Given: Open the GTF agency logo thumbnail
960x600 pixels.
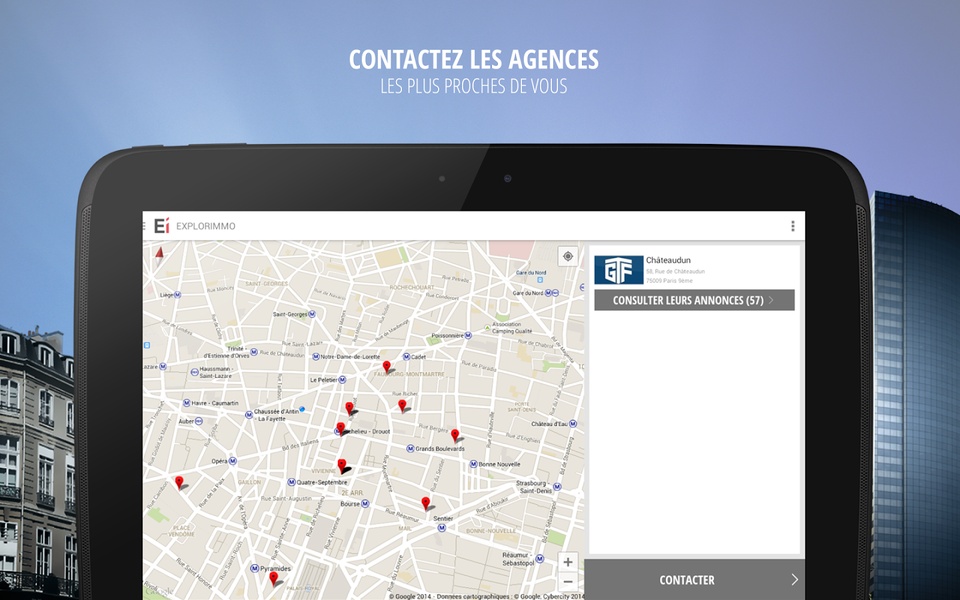Looking at the screenshot, I should point(618,270).
